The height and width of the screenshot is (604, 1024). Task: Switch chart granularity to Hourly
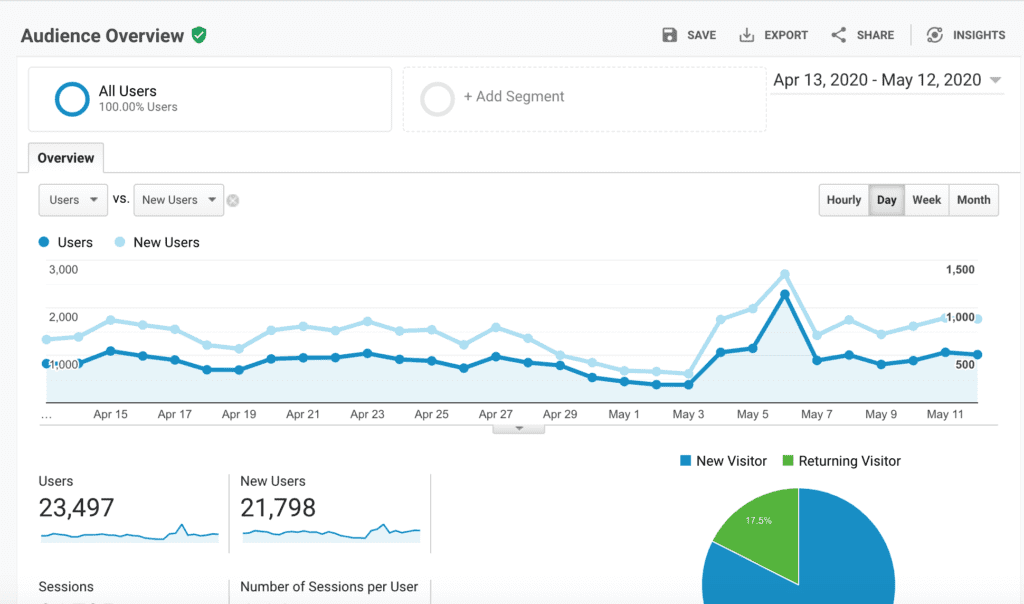pyautogui.click(x=844, y=200)
